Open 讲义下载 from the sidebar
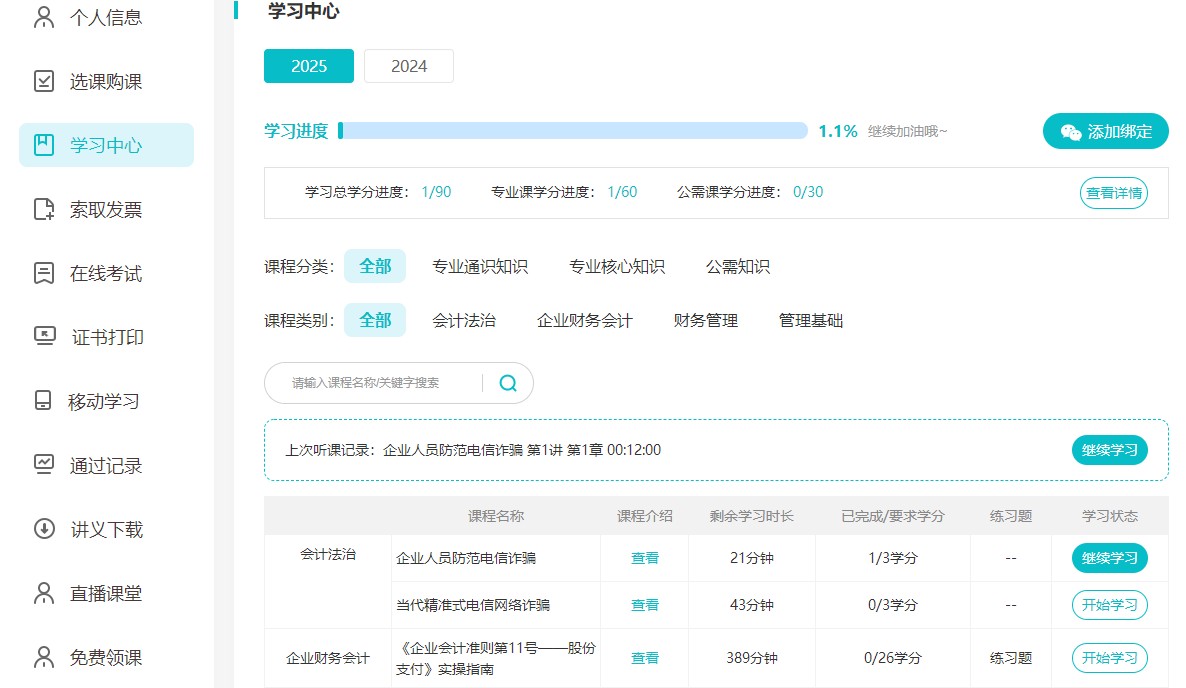 [x=104, y=529]
